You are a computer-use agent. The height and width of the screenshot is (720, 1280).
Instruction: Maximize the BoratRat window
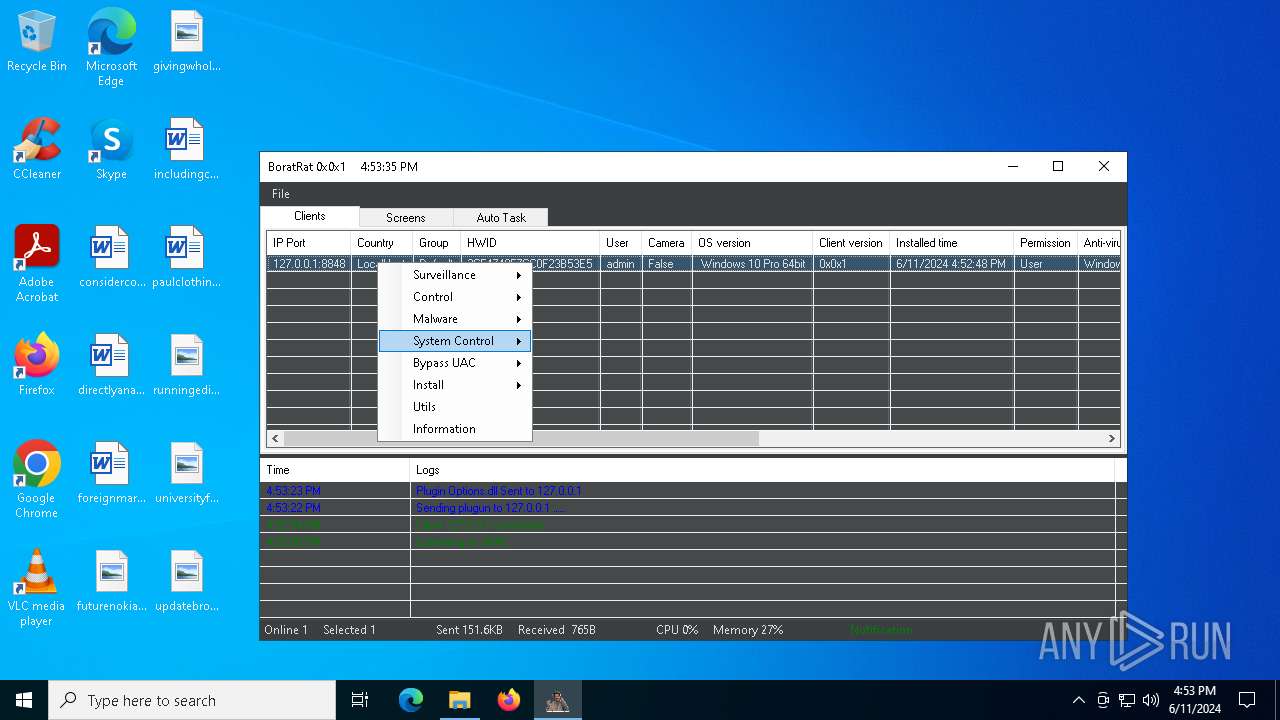tap(1058, 167)
